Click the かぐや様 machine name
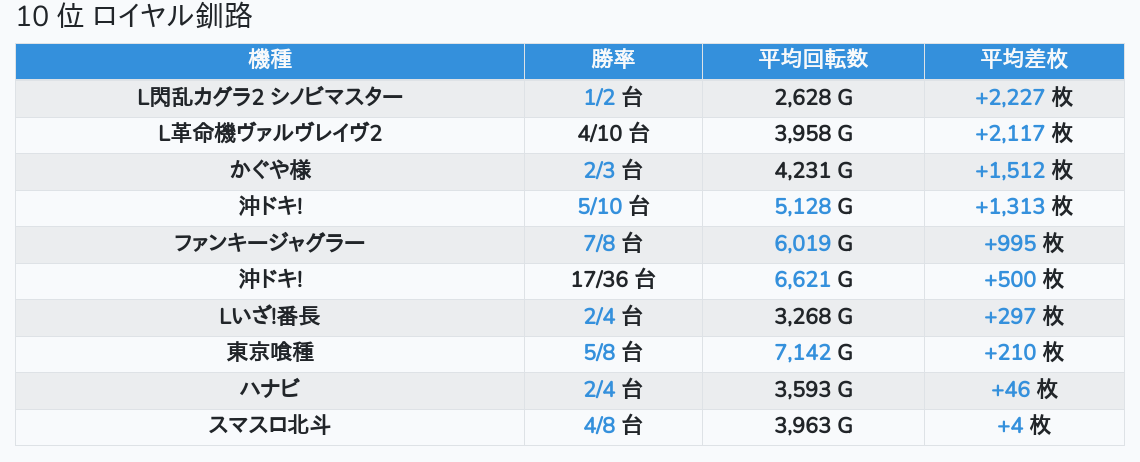The width and height of the screenshot is (1140, 462). click(x=270, y=170)
